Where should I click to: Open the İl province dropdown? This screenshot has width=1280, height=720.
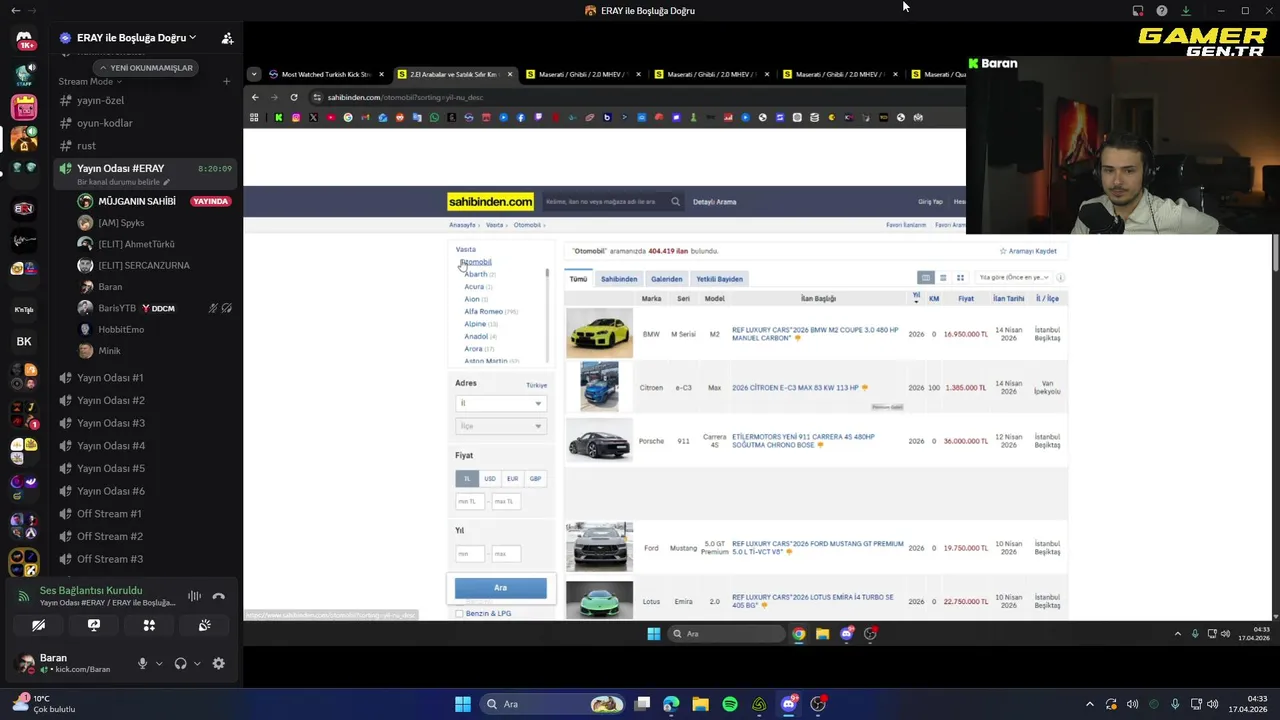tap(500, 403)
